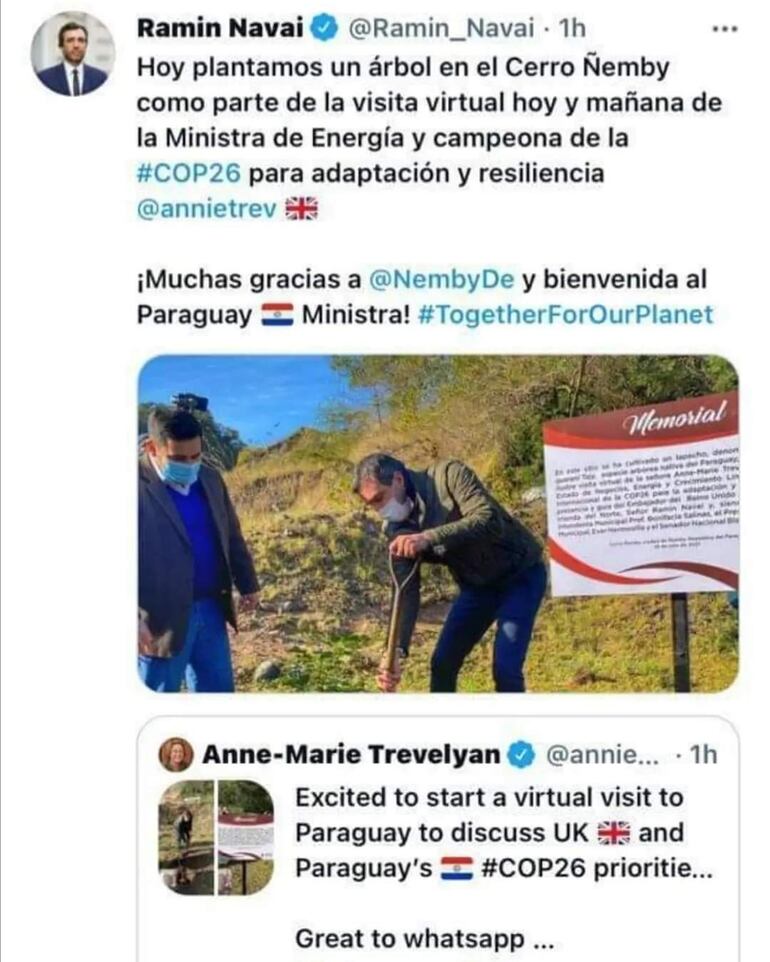This screenshot has height=962, width=770.
Task: Open the tree planting photo
Action: pyautogui.click(x=437, y=524)
